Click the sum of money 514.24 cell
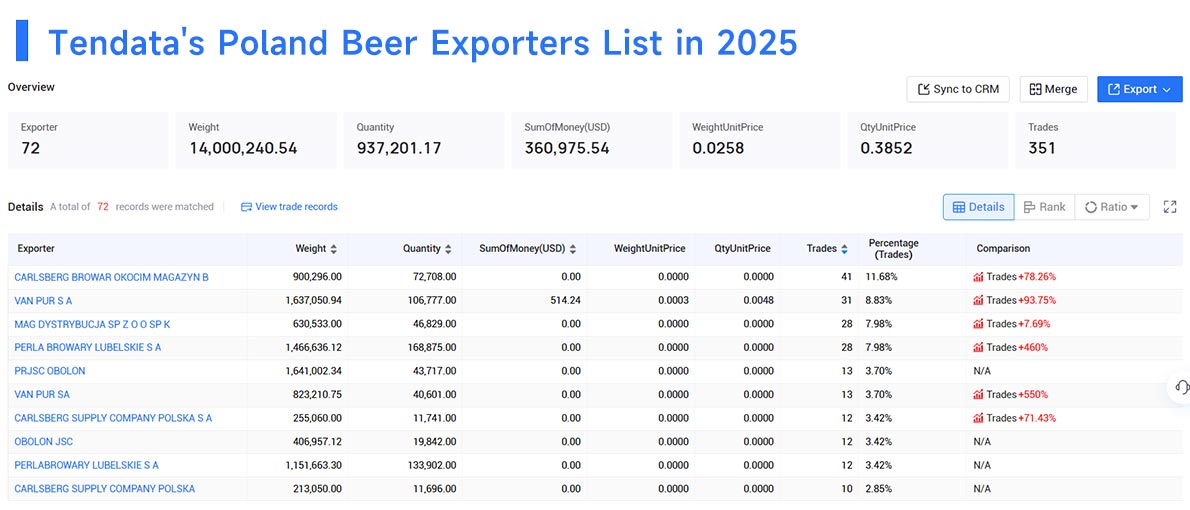This screenshot has width=1190, height=510. coord(566,301)
